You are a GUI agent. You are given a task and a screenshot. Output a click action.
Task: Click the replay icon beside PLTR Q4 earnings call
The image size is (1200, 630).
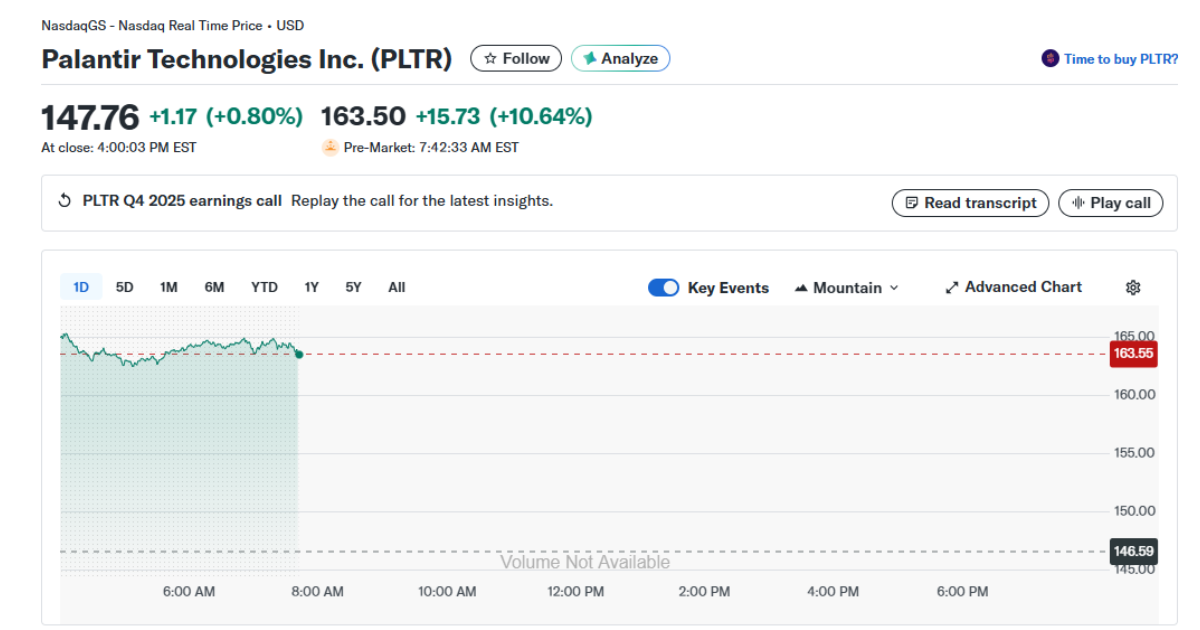(x=62, y=200)
